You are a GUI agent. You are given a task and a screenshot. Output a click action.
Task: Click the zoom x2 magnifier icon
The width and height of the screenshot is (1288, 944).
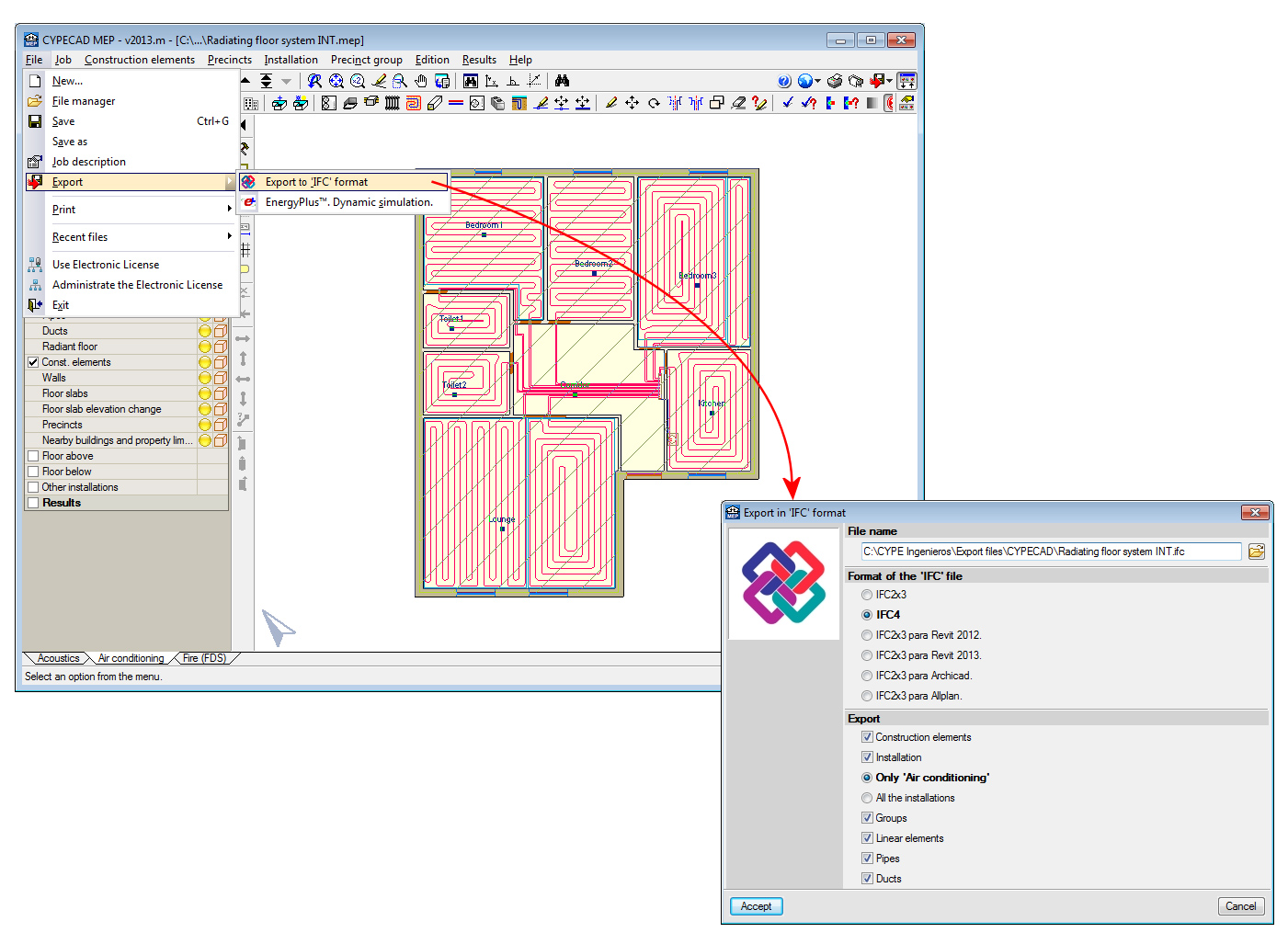[358, 81]
